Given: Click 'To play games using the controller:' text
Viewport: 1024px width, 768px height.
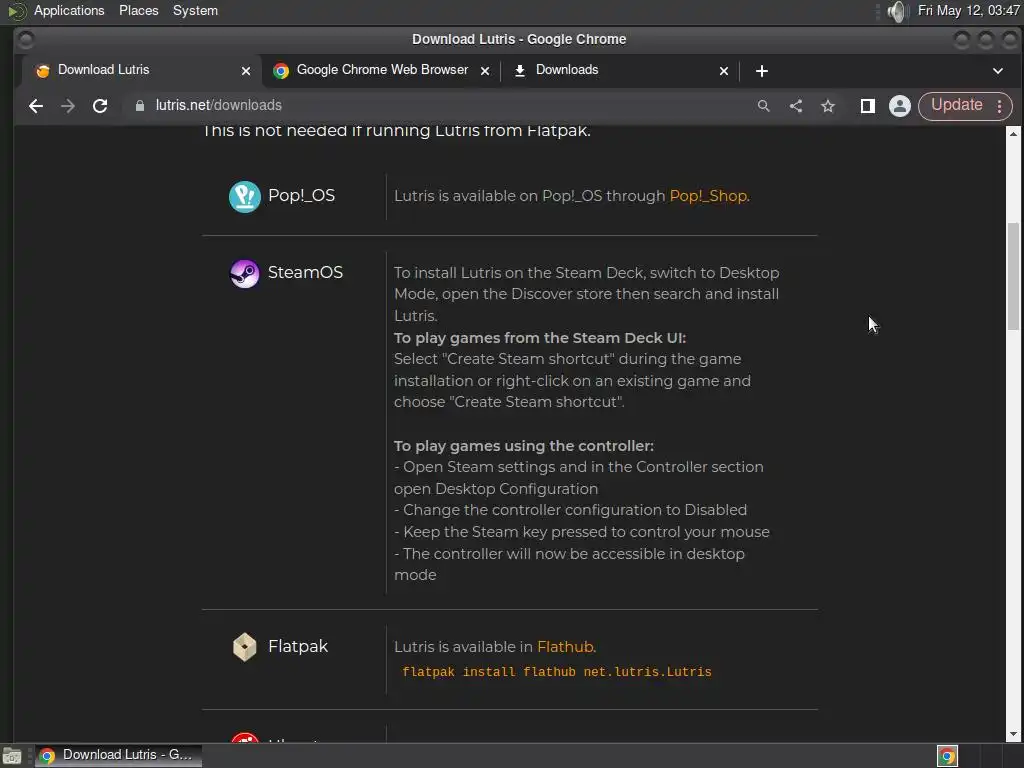Looking at the screenshot, I should click(524, 446).
